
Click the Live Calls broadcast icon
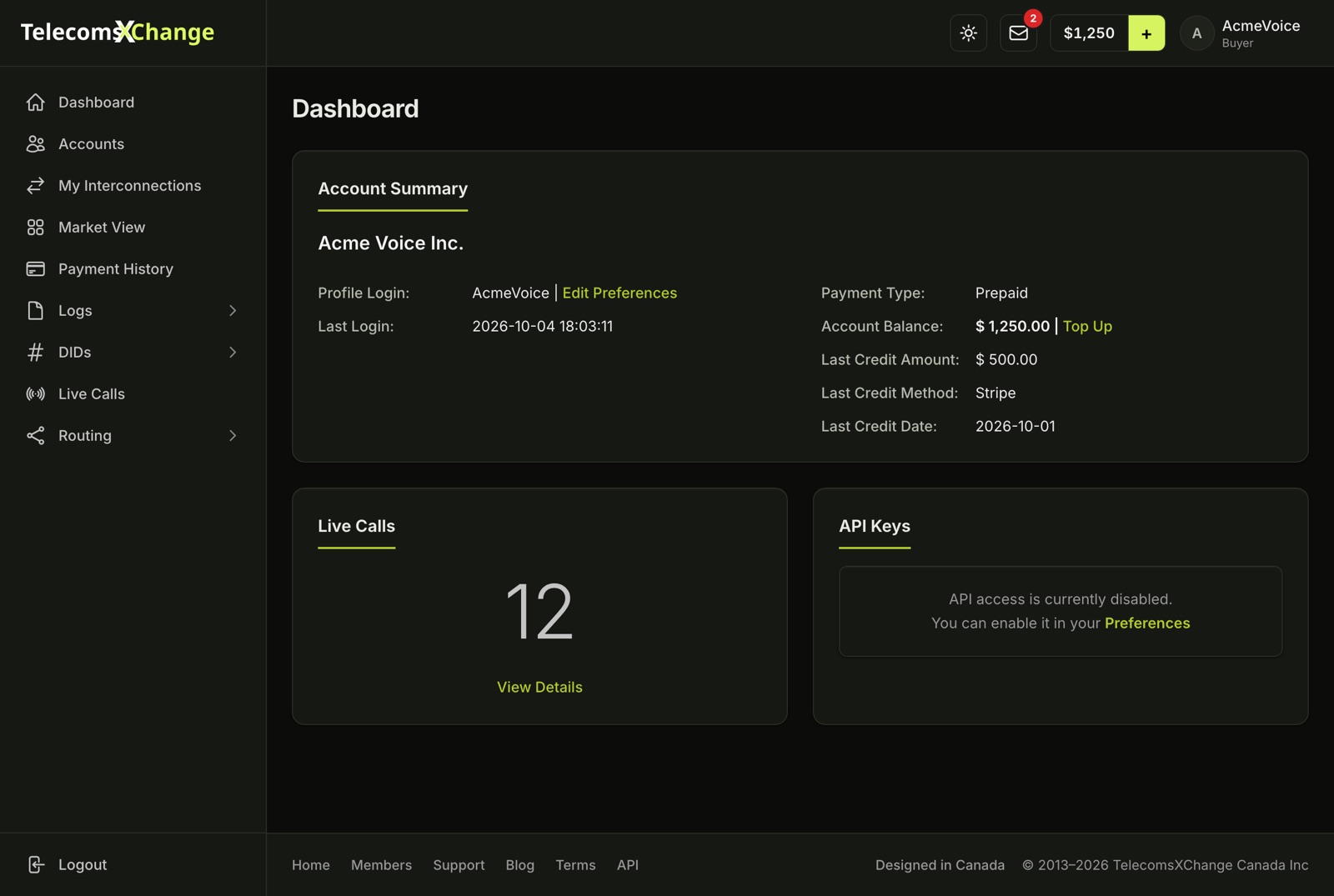(35, 393)
